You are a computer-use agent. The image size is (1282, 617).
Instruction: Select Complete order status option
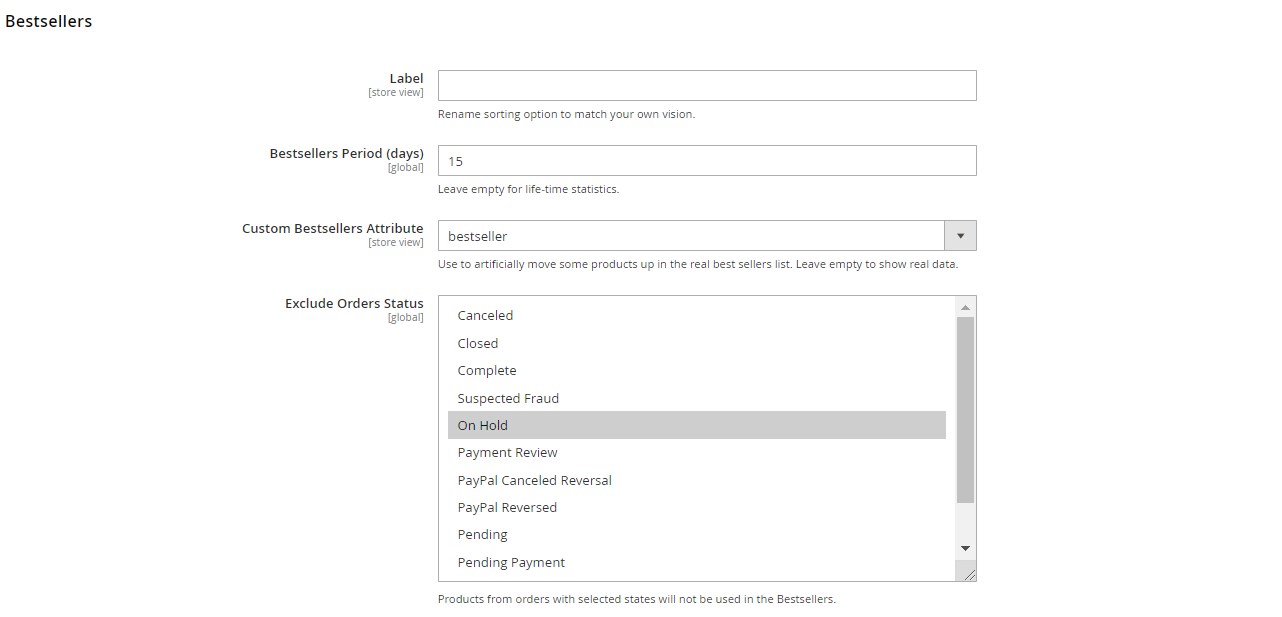point(487,370)
